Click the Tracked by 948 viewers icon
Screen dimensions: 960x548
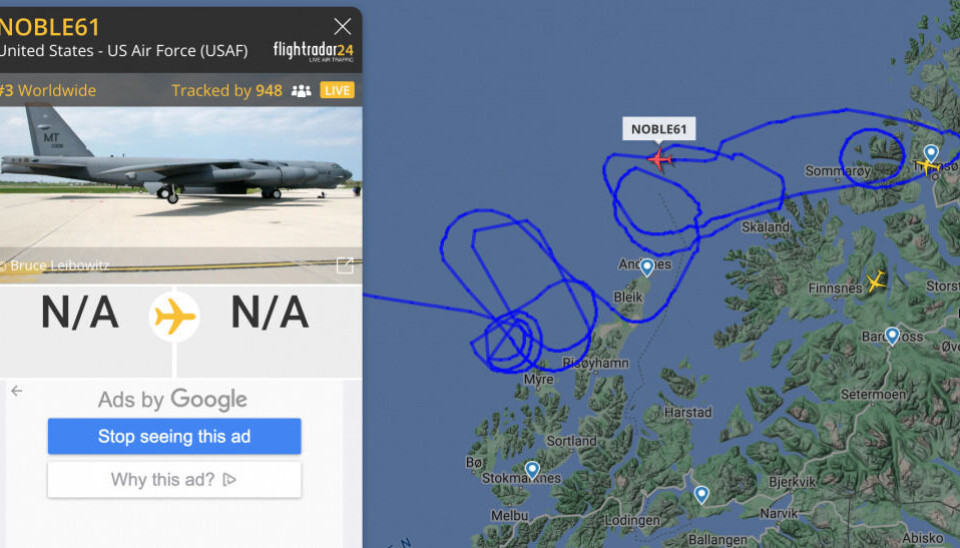pyautogui.click(x=301, y=91)
